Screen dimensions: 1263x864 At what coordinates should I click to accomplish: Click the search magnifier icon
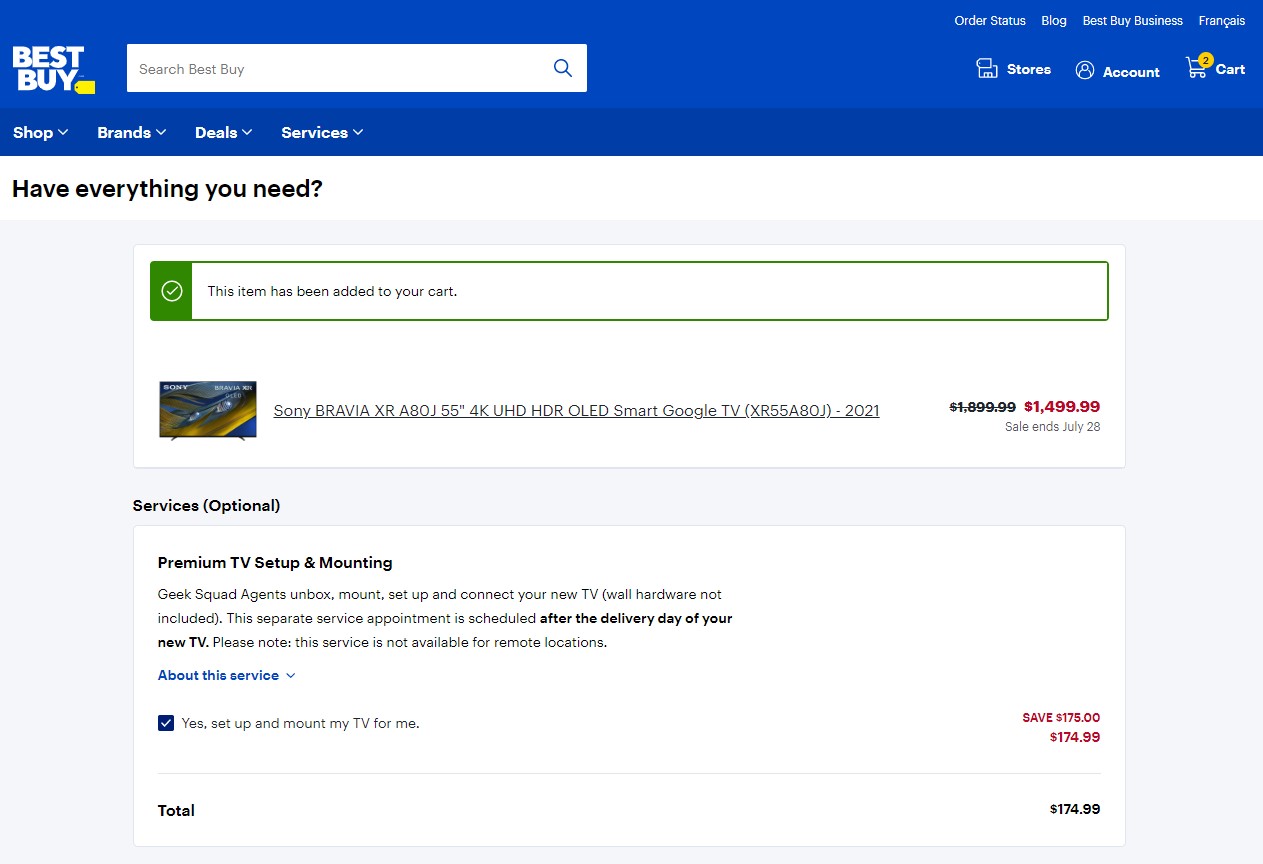click(x=563, y=68)
